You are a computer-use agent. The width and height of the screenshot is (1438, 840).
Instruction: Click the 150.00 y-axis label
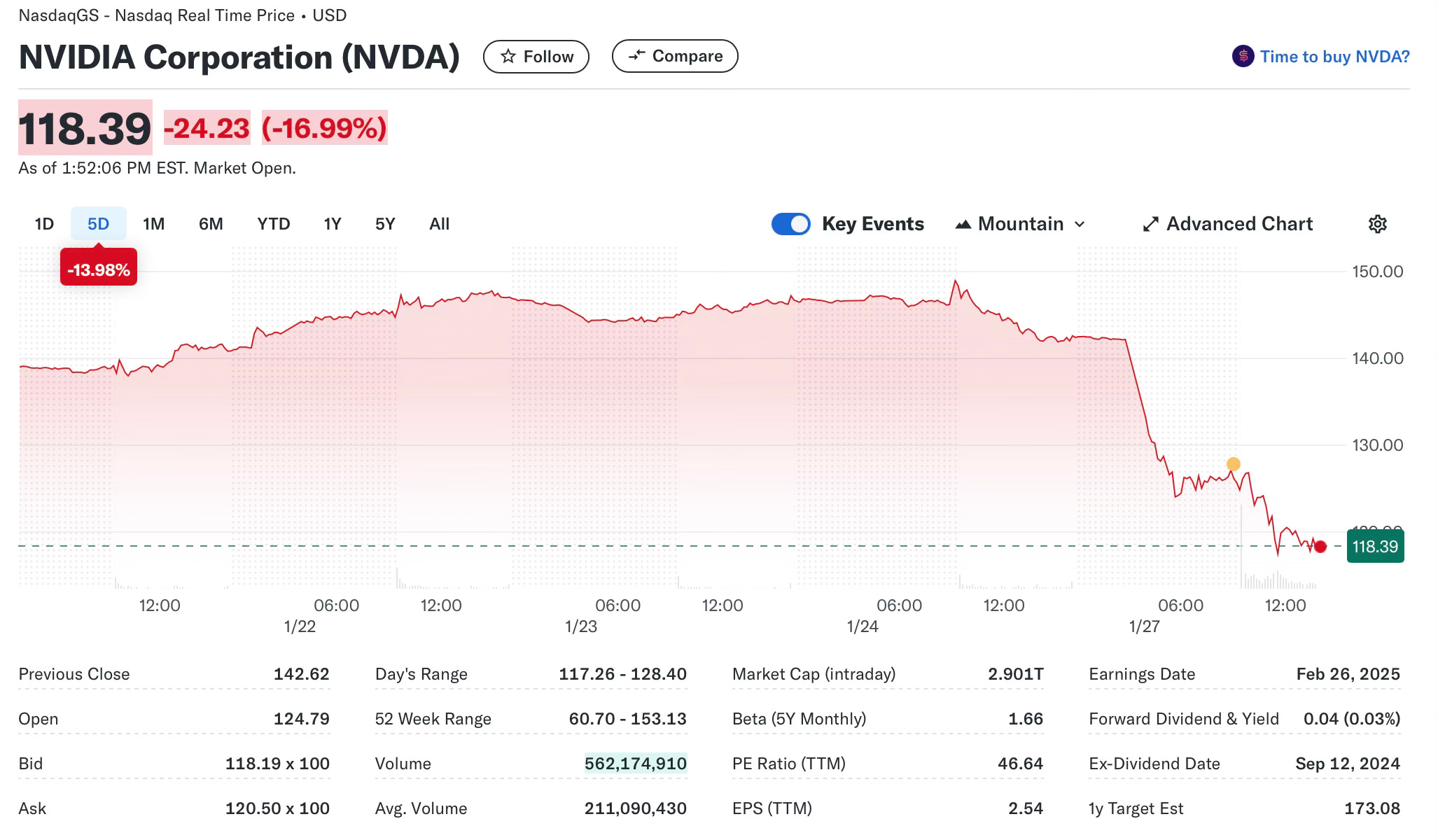pos(1377,272)
